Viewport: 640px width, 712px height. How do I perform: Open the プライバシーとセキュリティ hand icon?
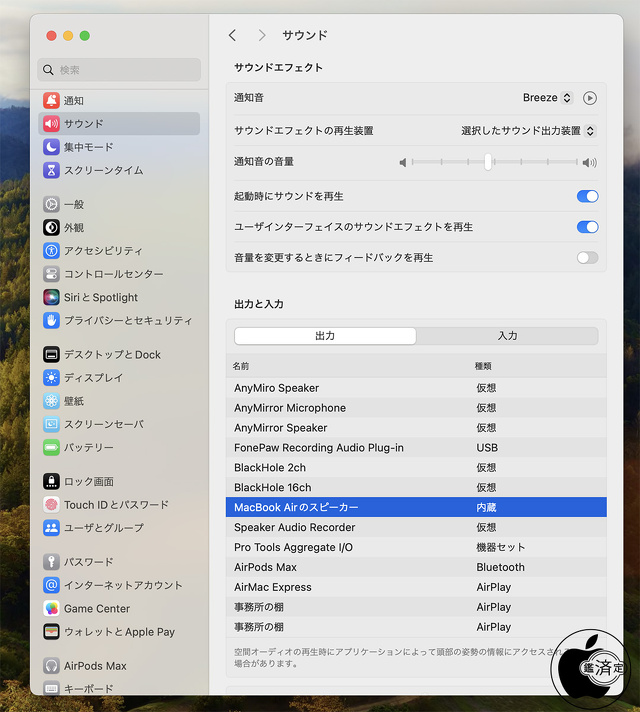51,320
